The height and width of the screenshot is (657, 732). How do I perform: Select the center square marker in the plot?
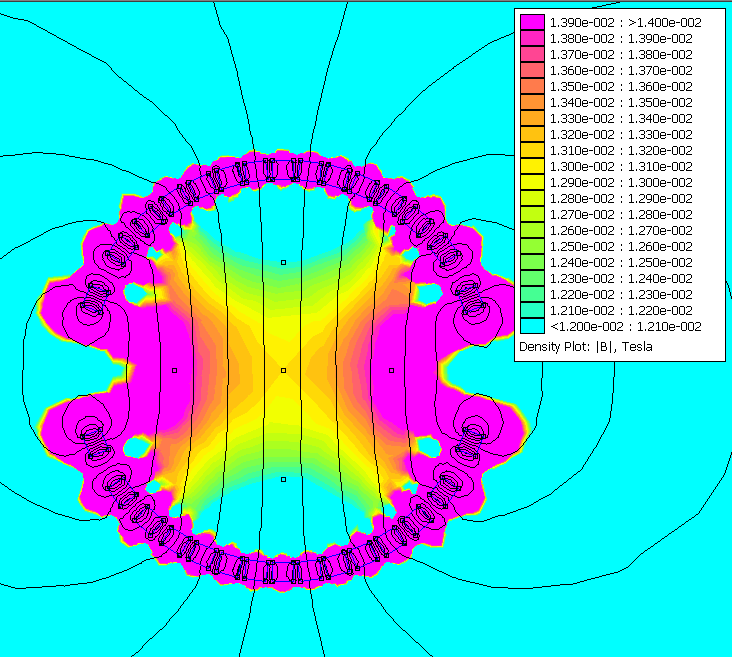pyautogui.click(x=283, y=370)
